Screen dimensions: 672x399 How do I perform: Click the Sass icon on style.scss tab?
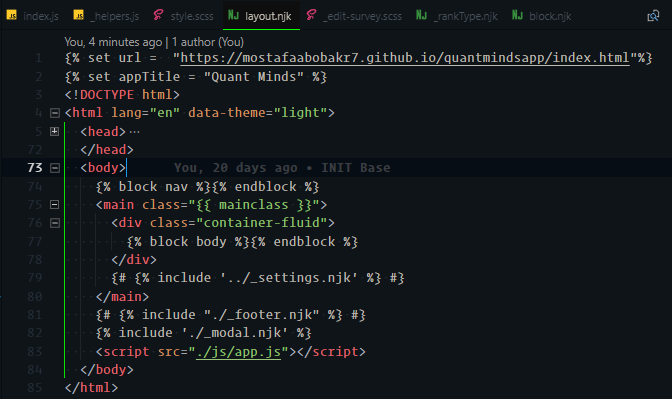point(158,15)
